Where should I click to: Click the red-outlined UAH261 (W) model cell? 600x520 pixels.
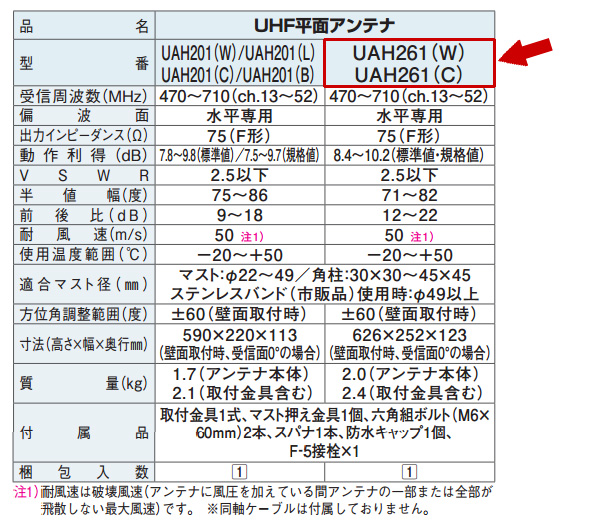412,63
